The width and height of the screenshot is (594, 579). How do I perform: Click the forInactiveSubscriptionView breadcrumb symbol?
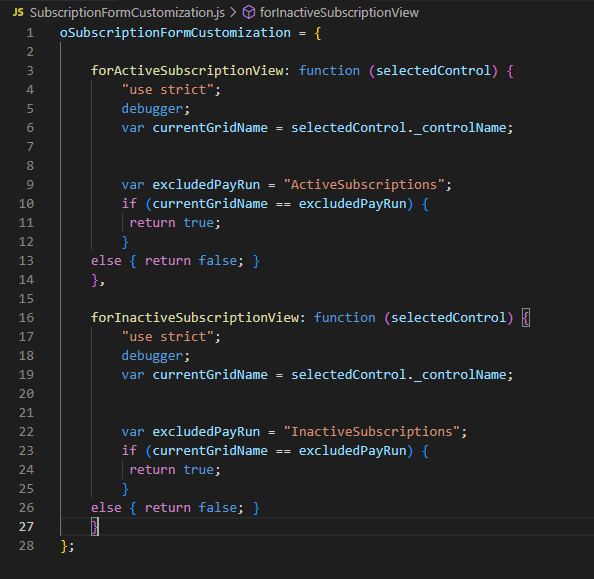click(339, 13)
